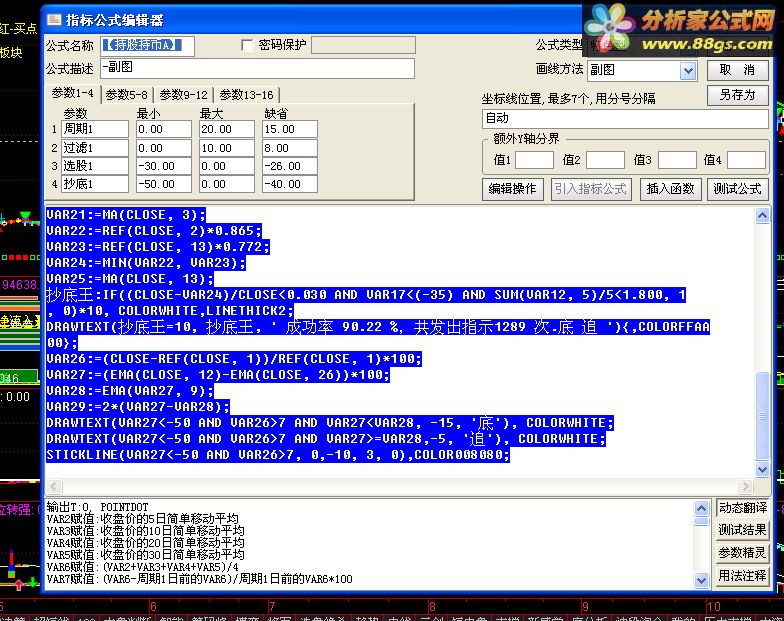Image resolution: width=784 pixels, height=621 pixels.
Task: Click code editor horizontal scroll right arrow
Action: [x=745, y=486]
